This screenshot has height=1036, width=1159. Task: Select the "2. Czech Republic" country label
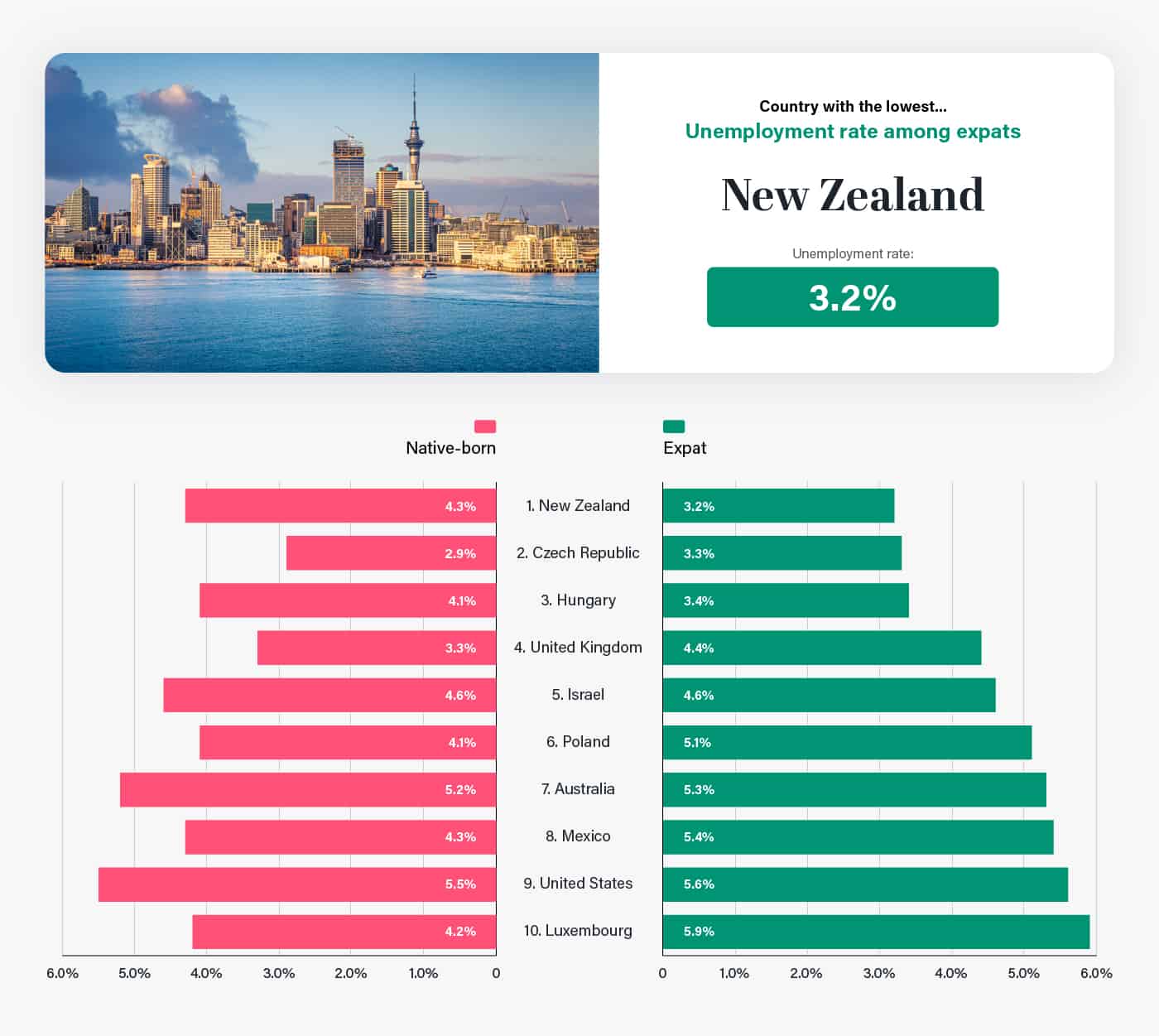pos(578,553)
